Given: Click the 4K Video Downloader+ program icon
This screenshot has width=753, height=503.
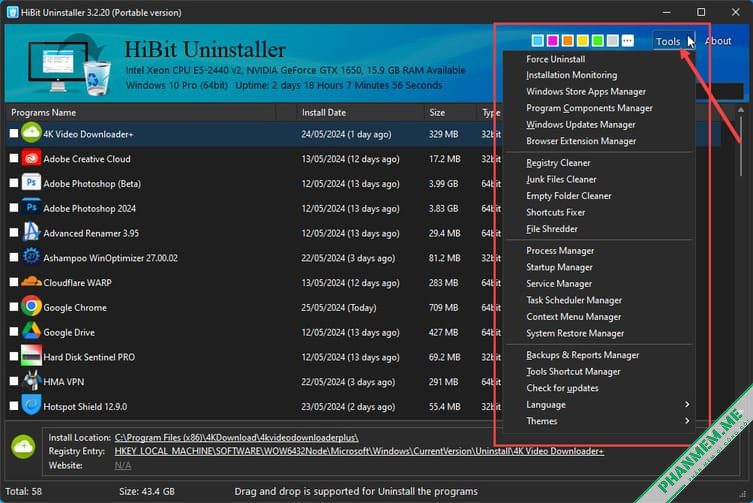Looking at the screenshot, I should (x=31, y=133).
